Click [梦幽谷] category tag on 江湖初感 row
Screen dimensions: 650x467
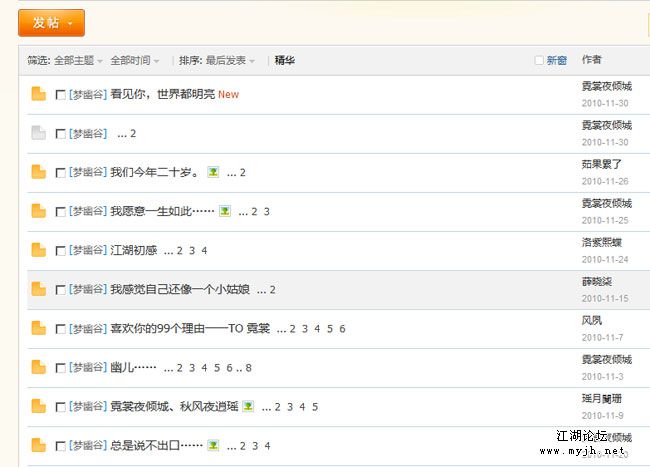88,250
